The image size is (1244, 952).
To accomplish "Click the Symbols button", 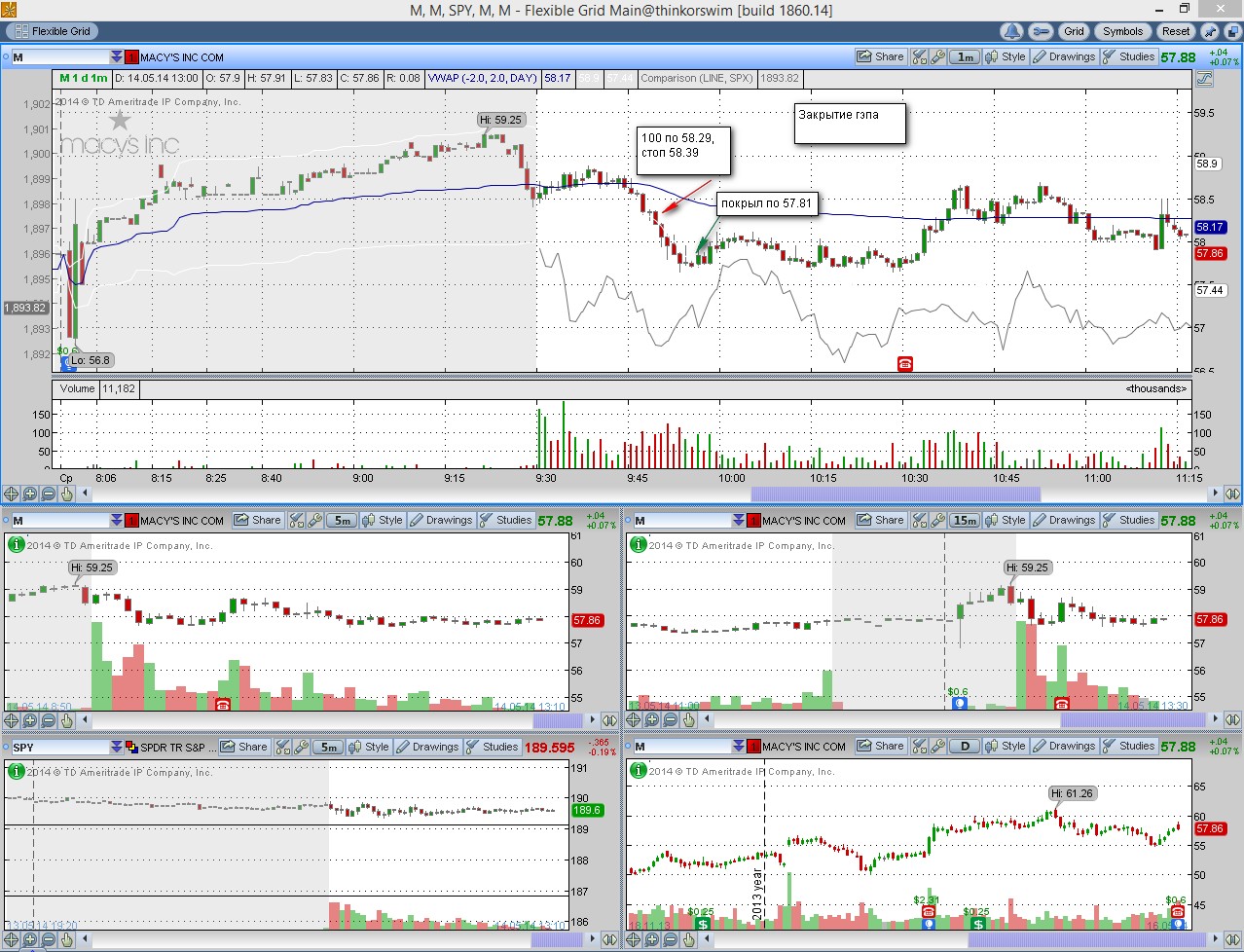I will coord(1122,31).
